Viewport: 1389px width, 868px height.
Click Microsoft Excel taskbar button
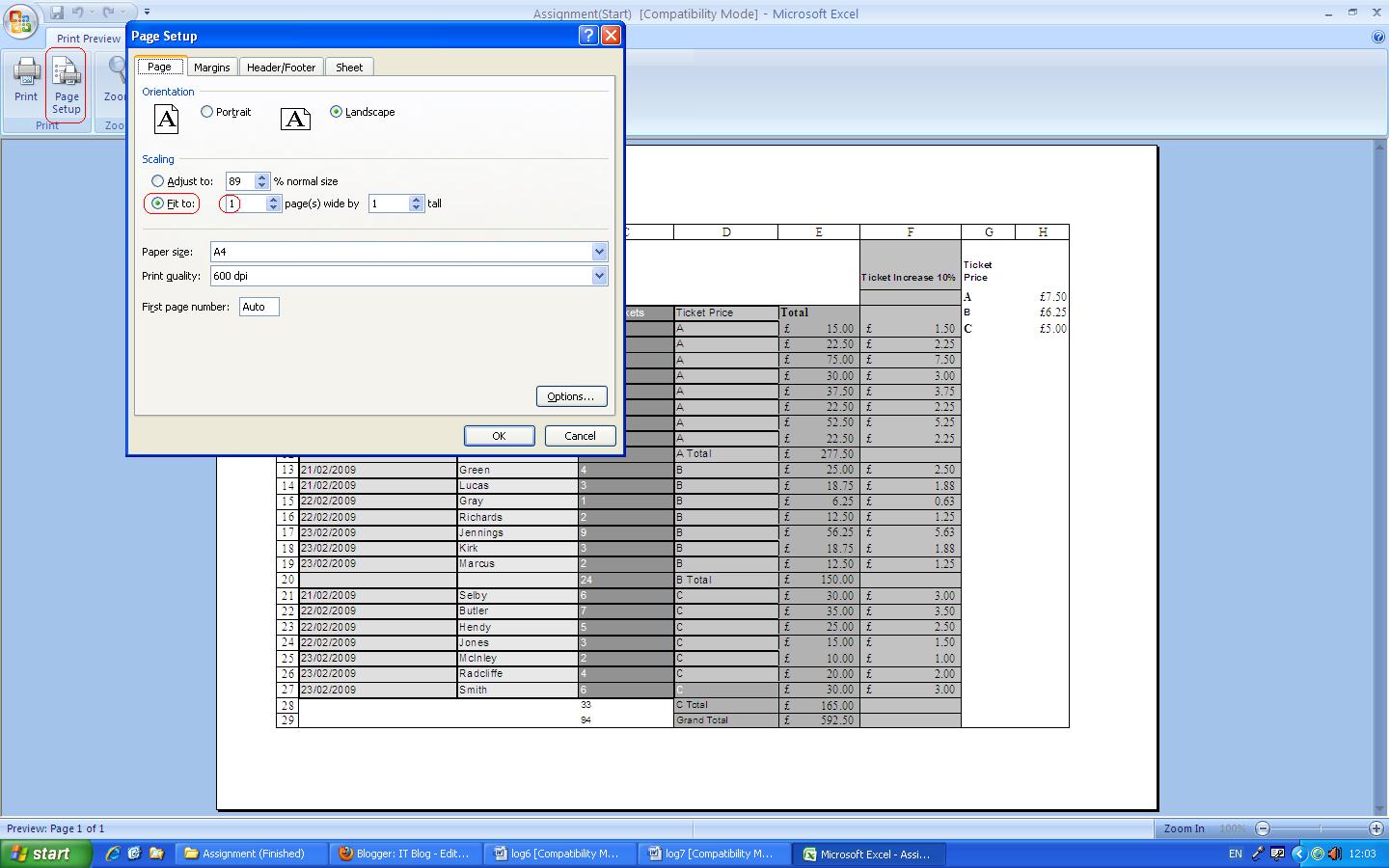pos(870,854)
